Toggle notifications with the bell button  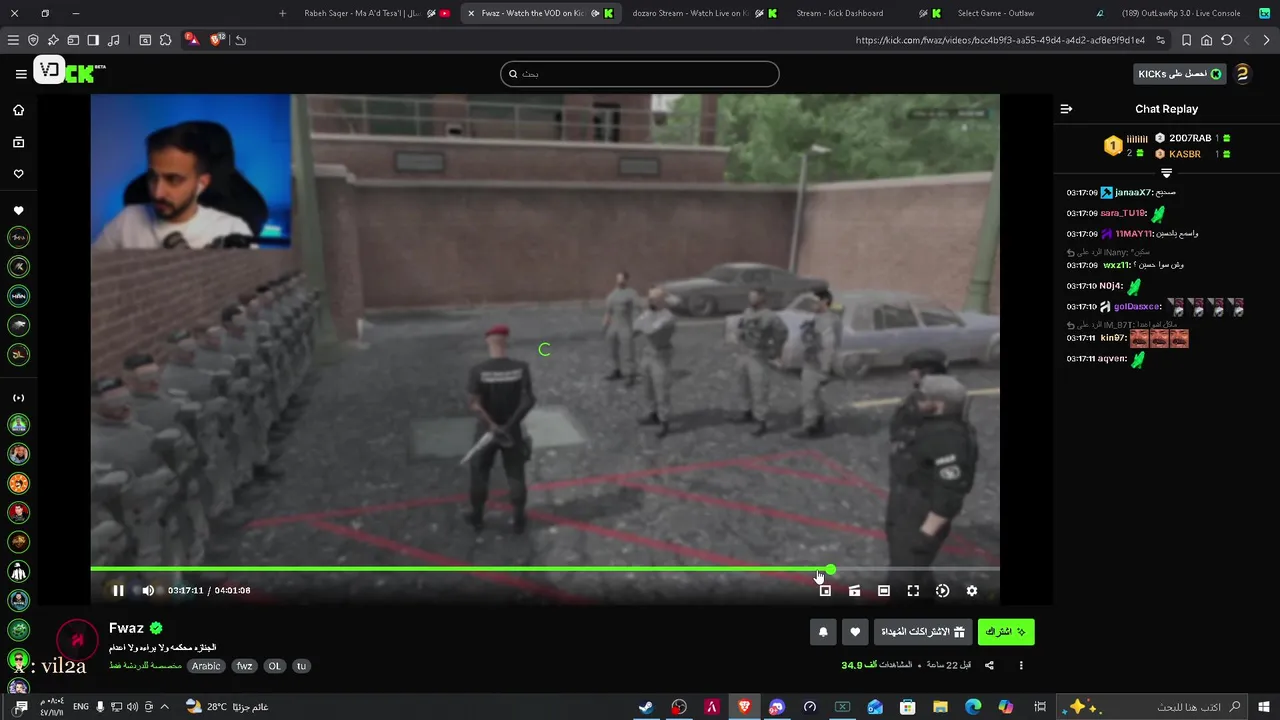click(x=823, y=632)
